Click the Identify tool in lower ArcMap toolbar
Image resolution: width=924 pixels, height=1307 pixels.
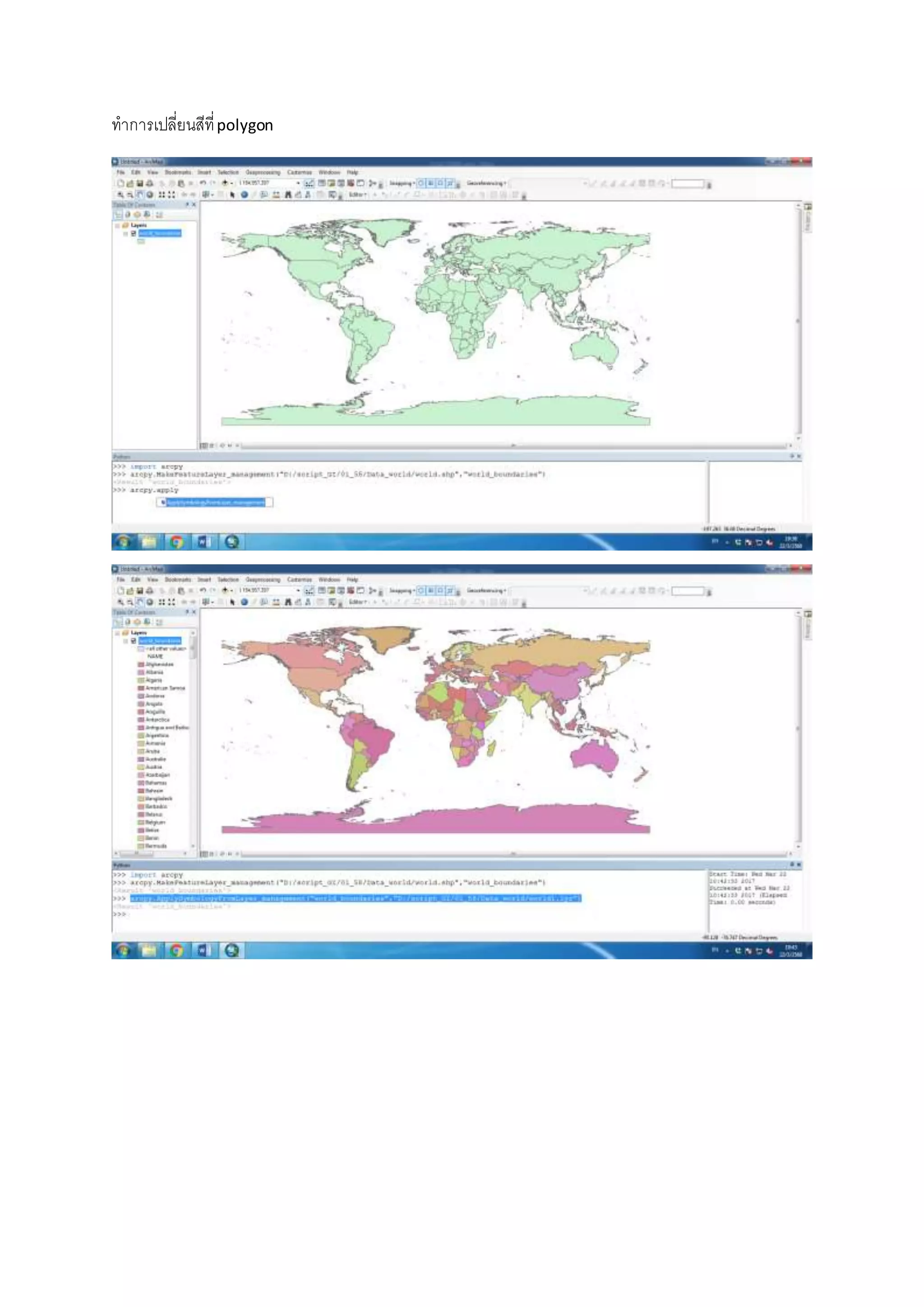coord(244,602)
